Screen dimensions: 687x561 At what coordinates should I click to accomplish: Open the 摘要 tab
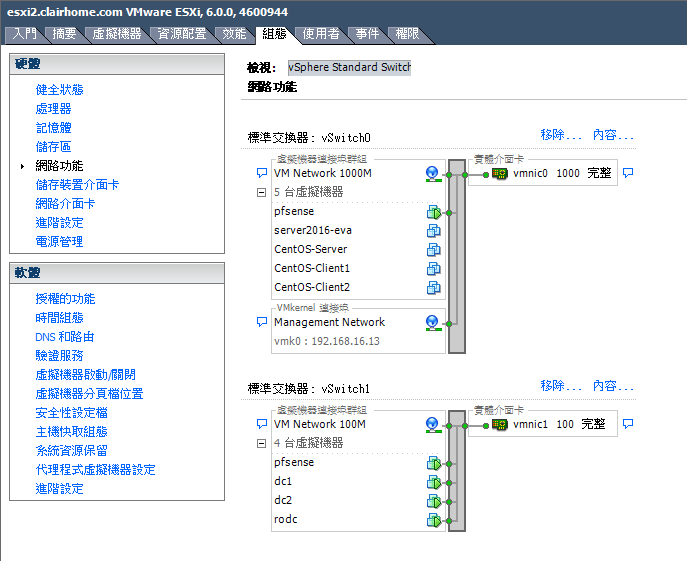(x=64, y=34)
